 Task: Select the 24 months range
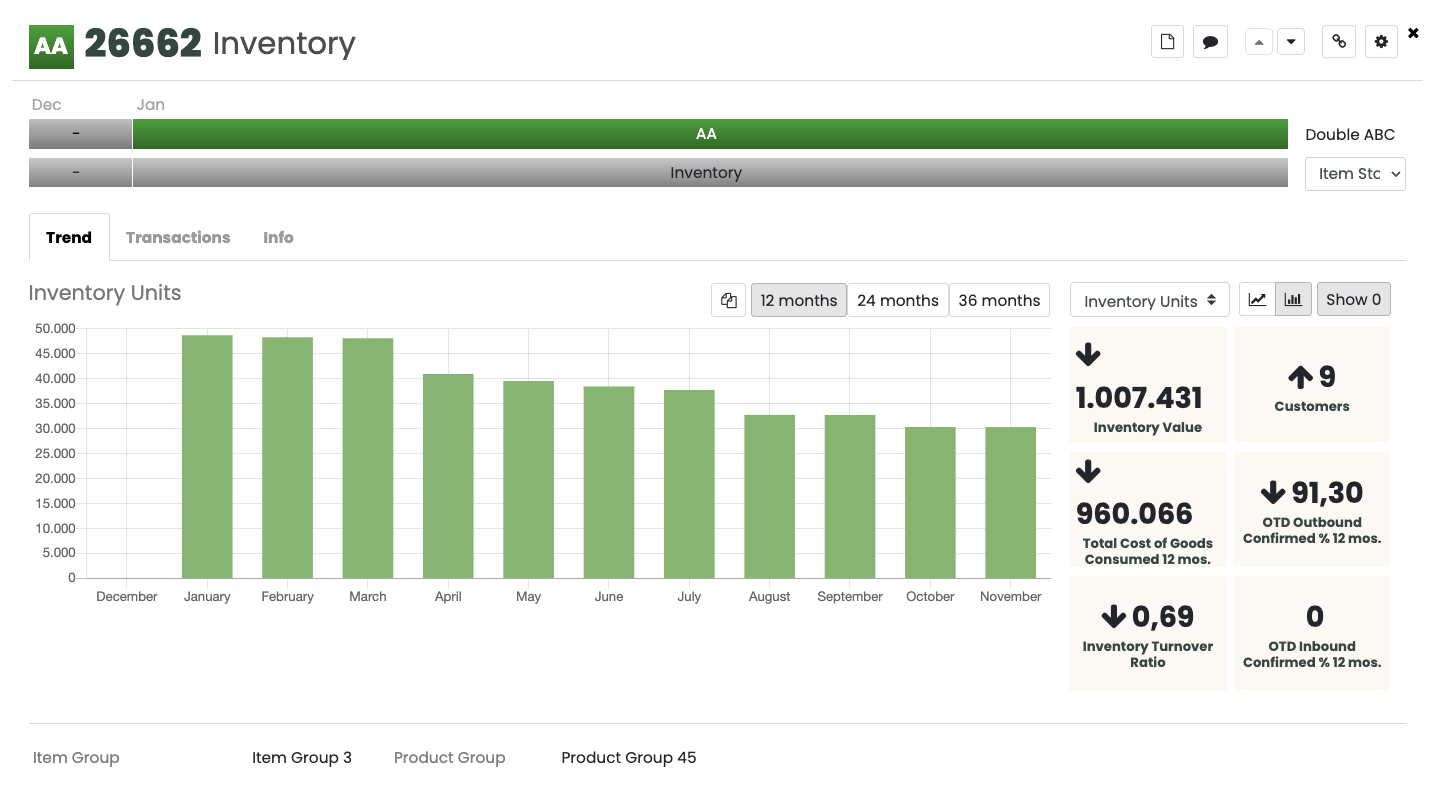tap(897, 300)
